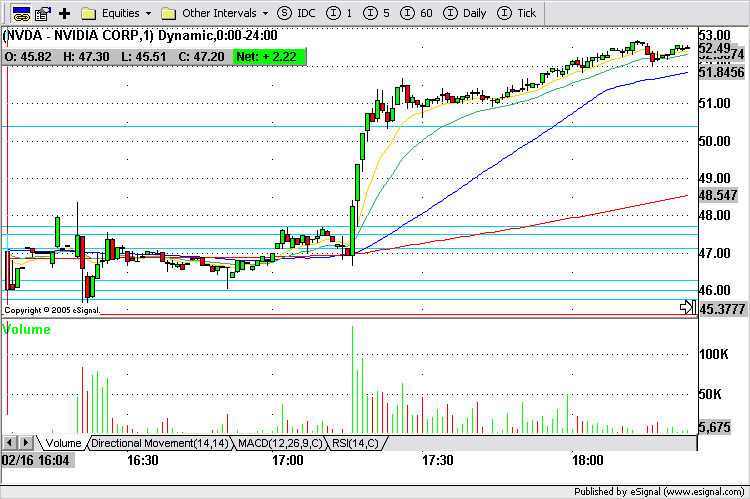Click the left tab scroll arrow
750x499 pixels.
pyautogui.click(x=10, y=443)
